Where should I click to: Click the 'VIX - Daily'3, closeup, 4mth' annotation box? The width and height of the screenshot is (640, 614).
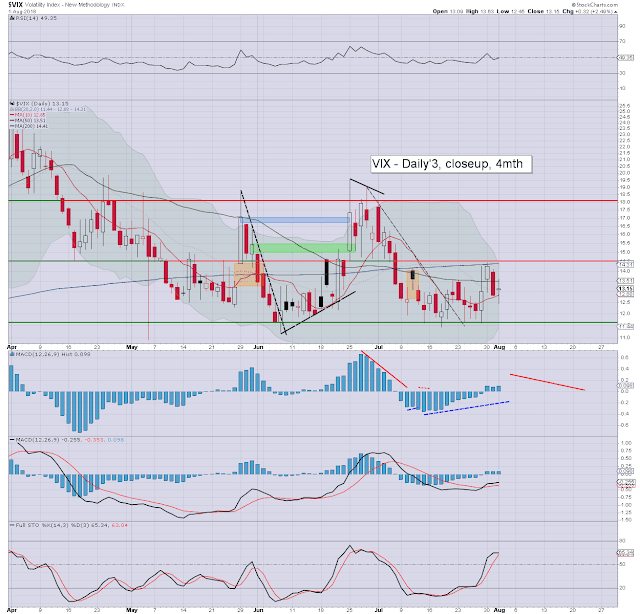pyautogui.click(x=451, y=164)
